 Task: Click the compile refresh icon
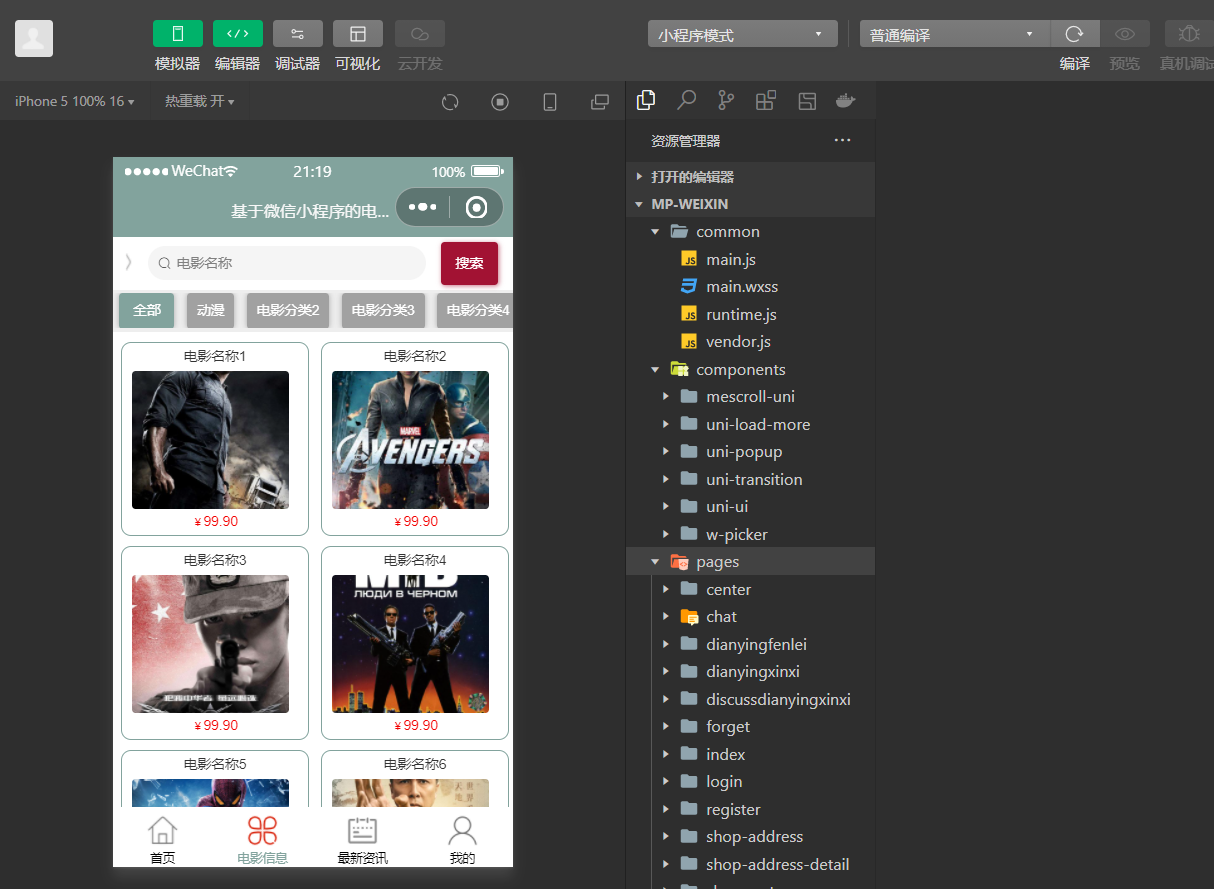coord(1075,34)
